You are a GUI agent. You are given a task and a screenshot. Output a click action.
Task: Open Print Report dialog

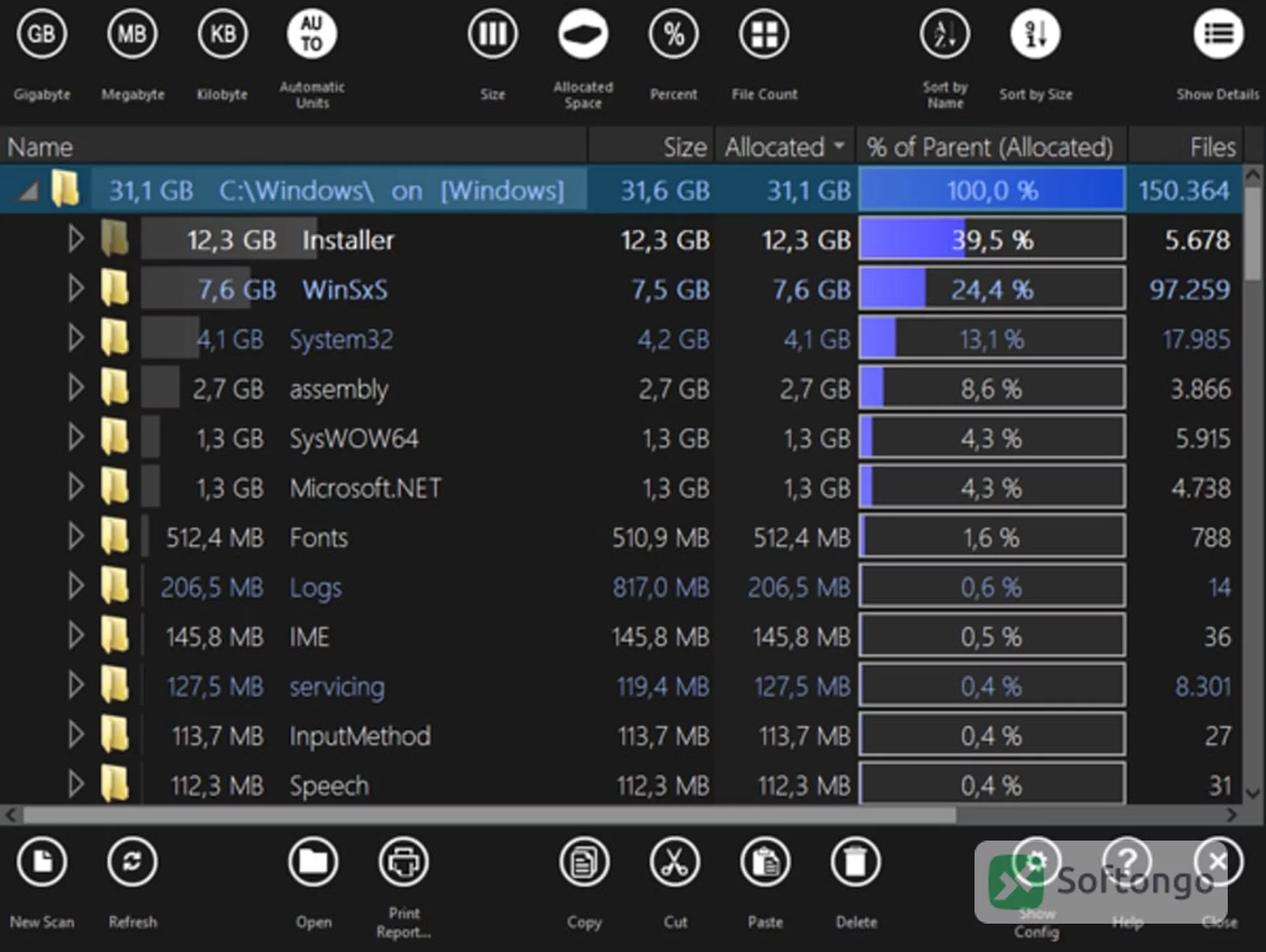(x=404, y=862)
